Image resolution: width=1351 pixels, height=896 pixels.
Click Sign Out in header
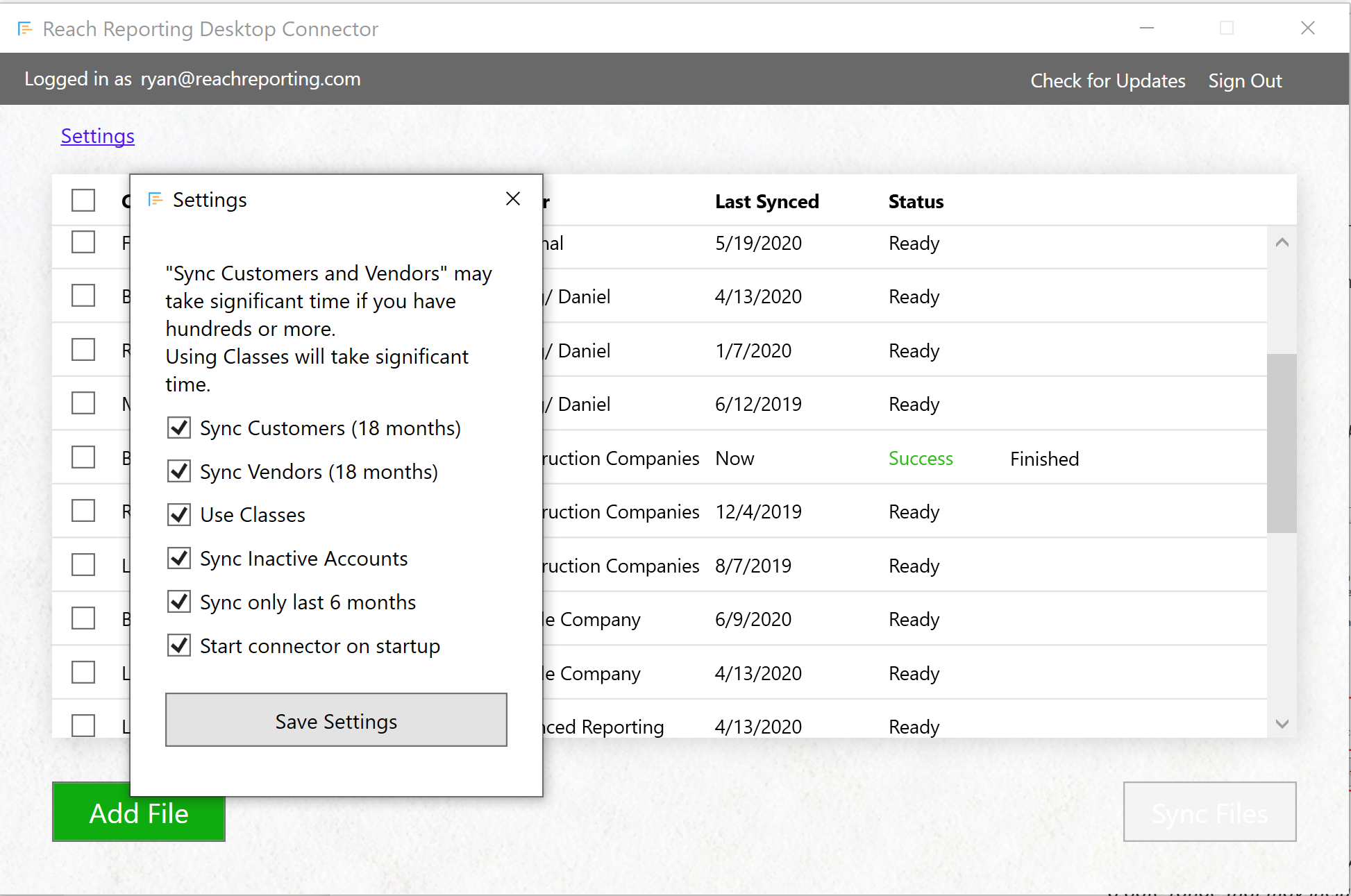[x=1245, y=81]
